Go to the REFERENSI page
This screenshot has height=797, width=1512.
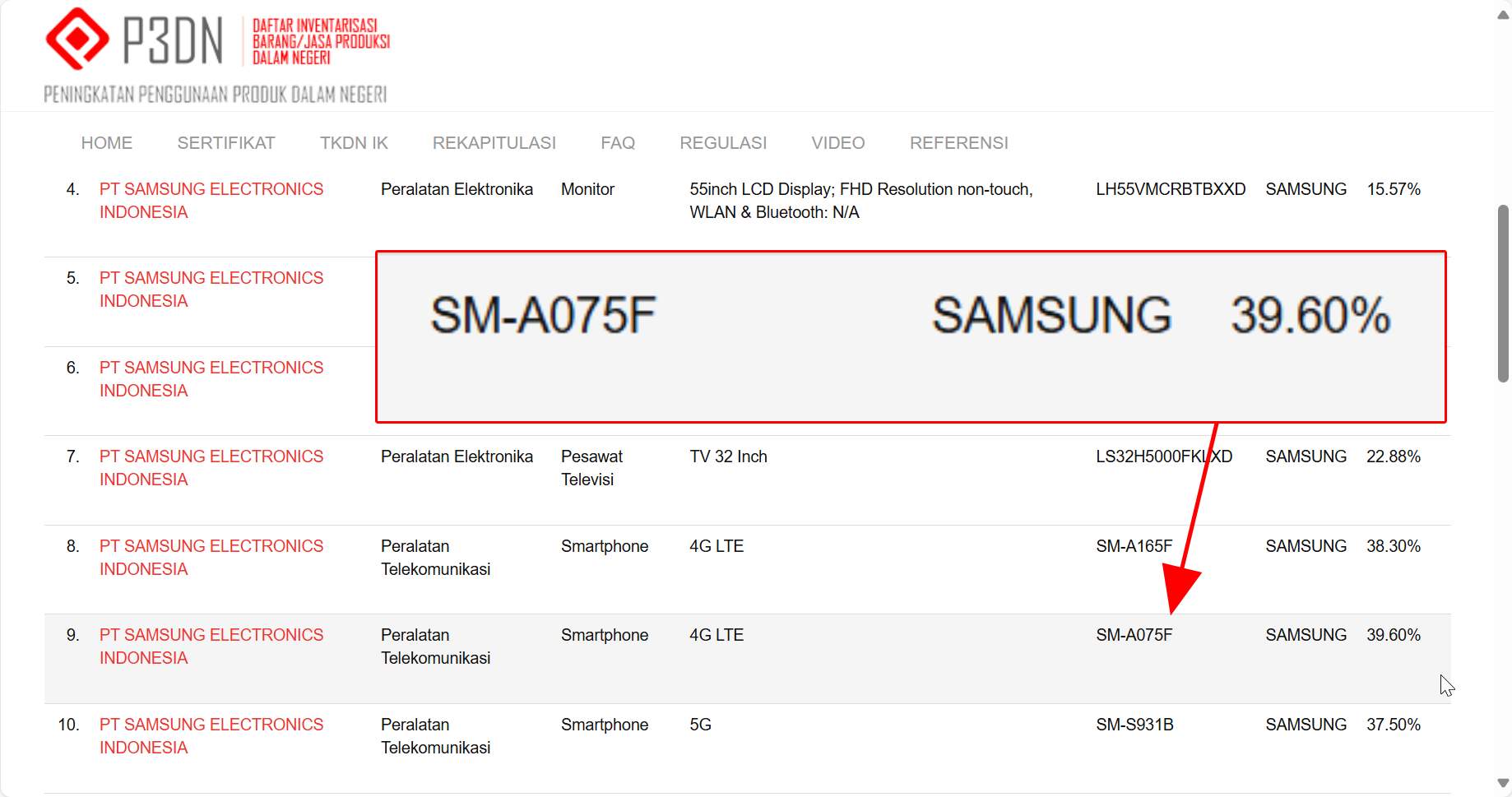(958, 142)
